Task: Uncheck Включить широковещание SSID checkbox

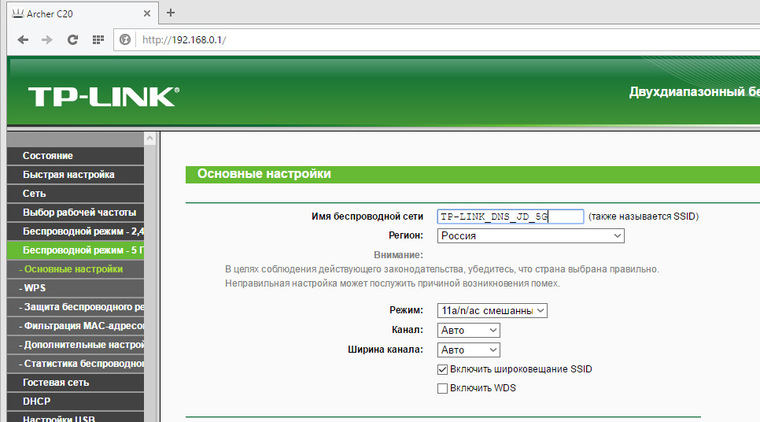Action: pyautogui.click(x=442, y=370)
